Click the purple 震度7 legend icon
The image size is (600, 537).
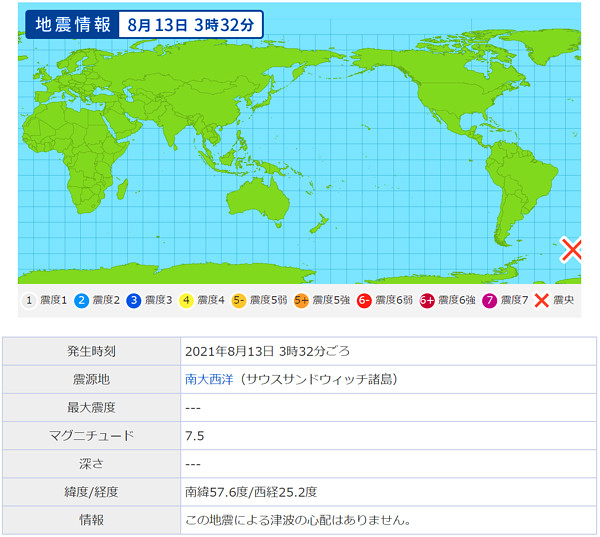point(490,300)
